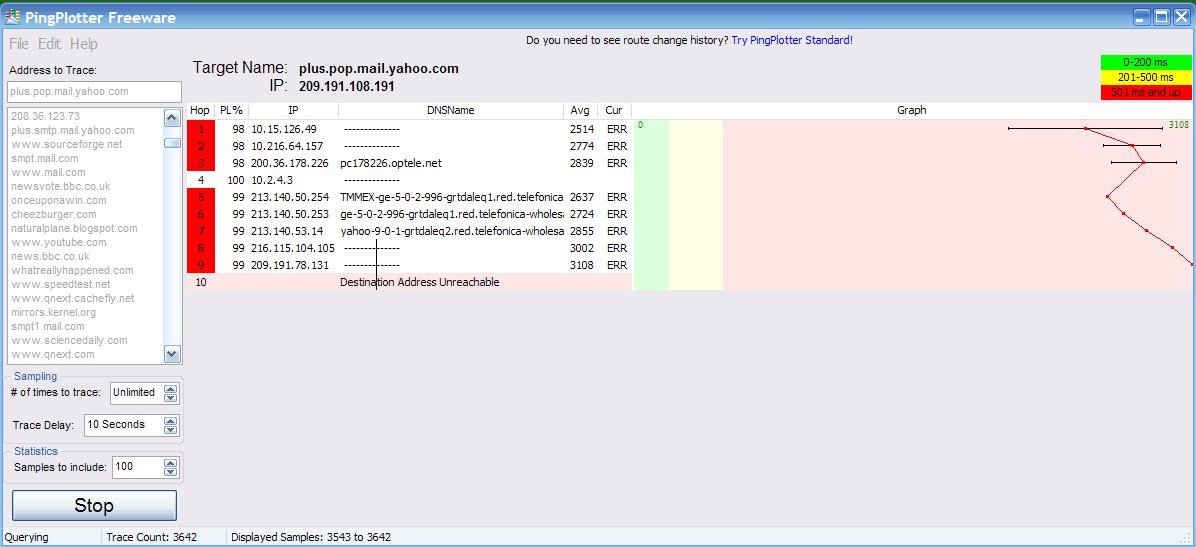Select www.youtube.com in address history
Viewport: 1196px width, 547px height.
(59, 243)
